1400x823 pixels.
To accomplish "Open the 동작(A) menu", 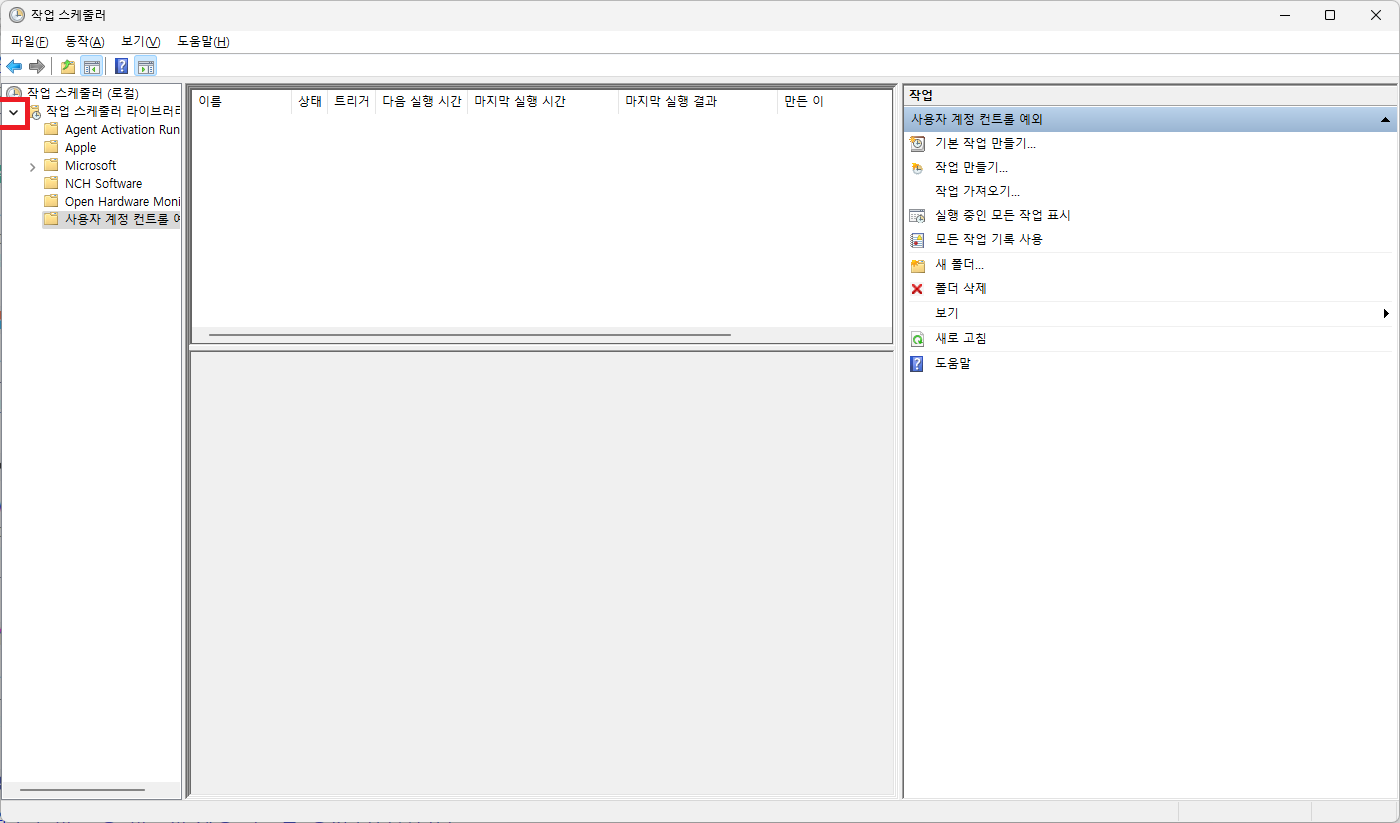I will pos(84,42).
